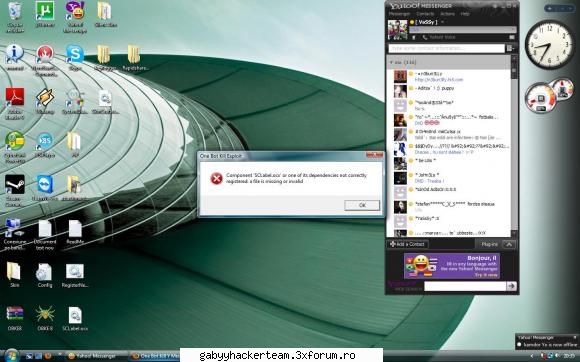The height and width of the screenshot is (362, 580).
Task: Click the contact list vertical scrollbar
Action: [514, 146]
